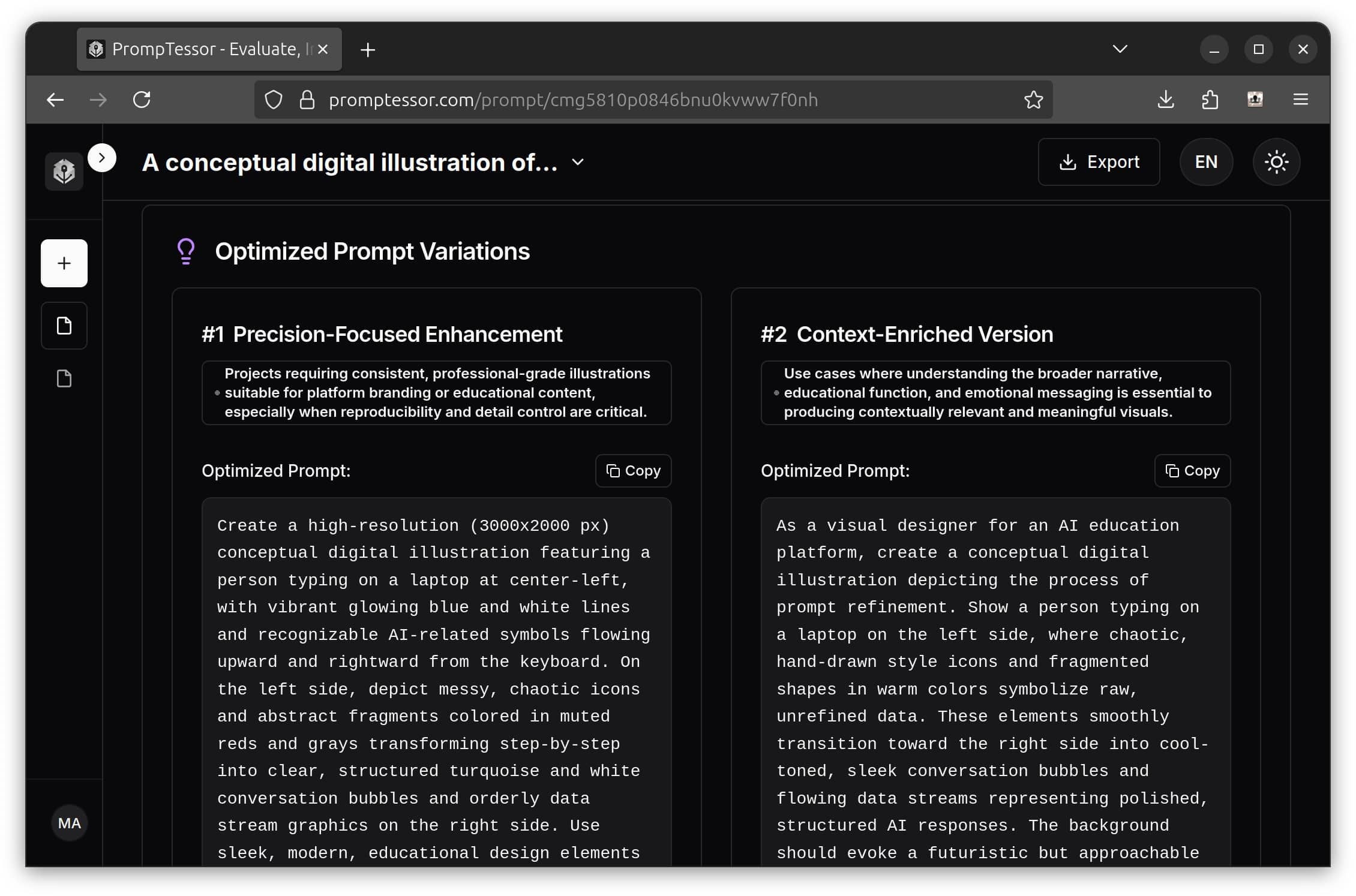Click the PrompTessor logo in the sidebar
The image size is (1356, 896).
pyautogui.click(x=64, y=172)
